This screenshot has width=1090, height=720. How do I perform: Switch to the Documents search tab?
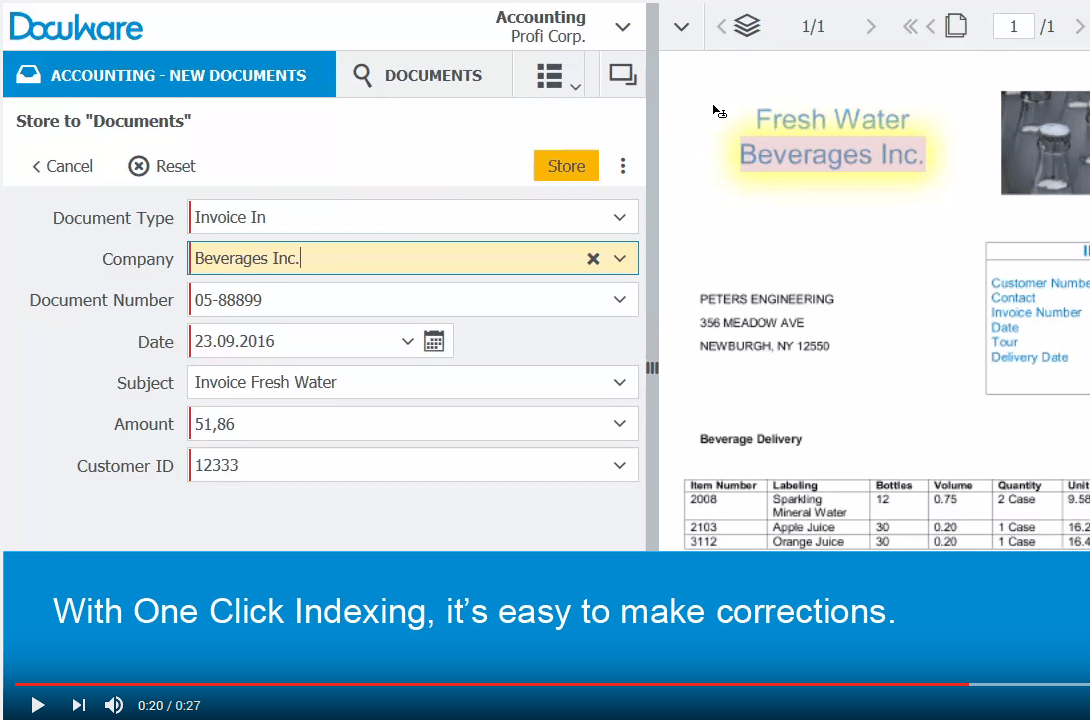coord(419,76)
